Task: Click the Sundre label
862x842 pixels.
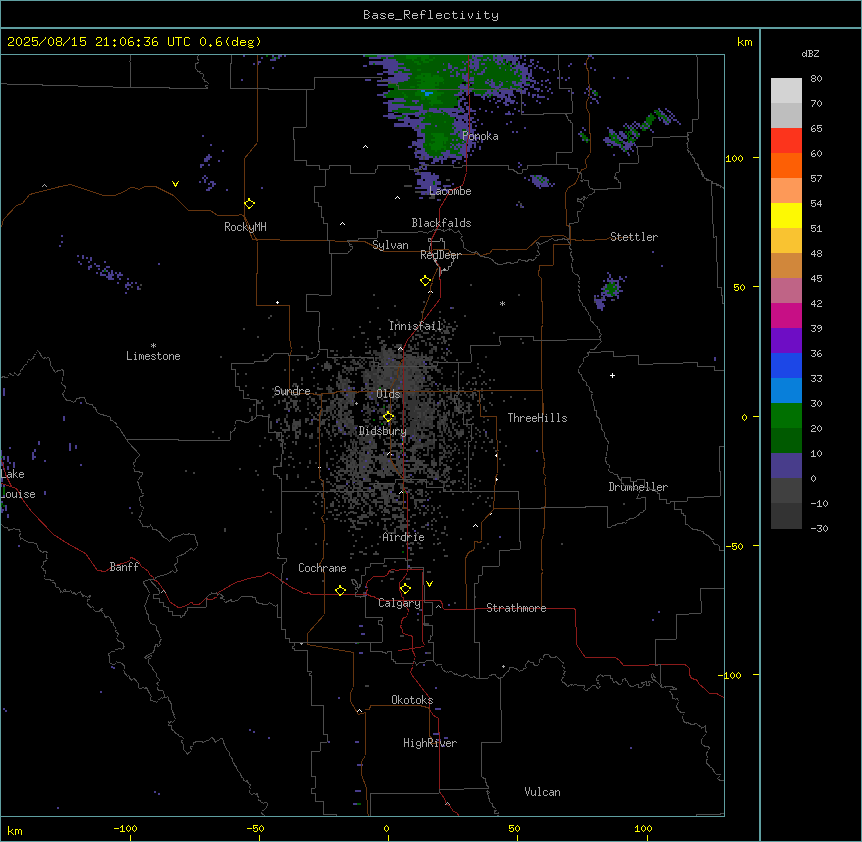Action: 292,391
